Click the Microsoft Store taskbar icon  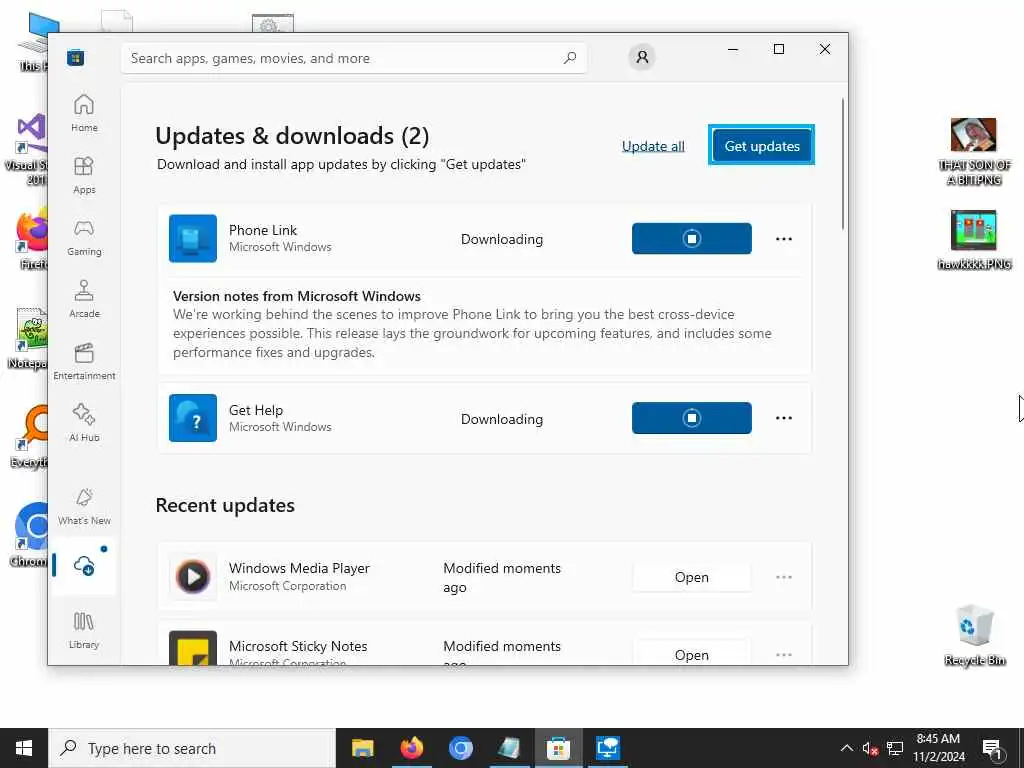tap(558, 748)
